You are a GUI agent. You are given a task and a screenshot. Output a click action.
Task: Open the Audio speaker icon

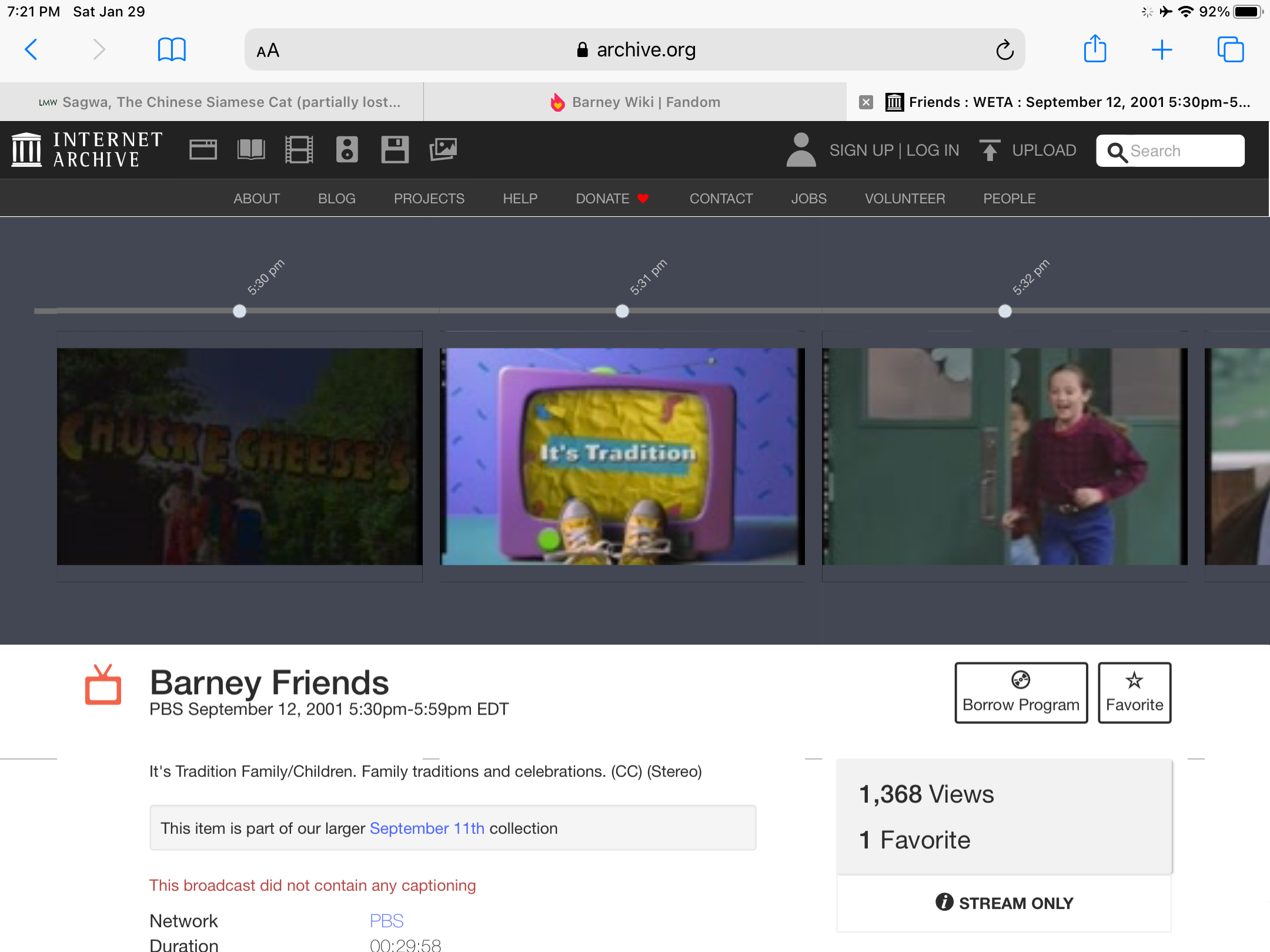[347, 150]
